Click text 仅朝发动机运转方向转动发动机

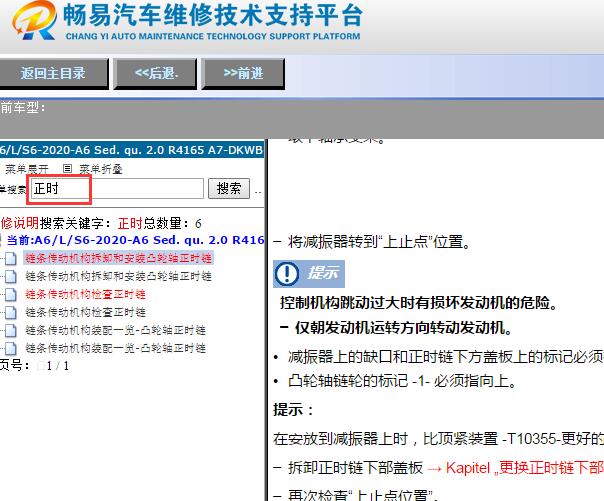point(403,328)
